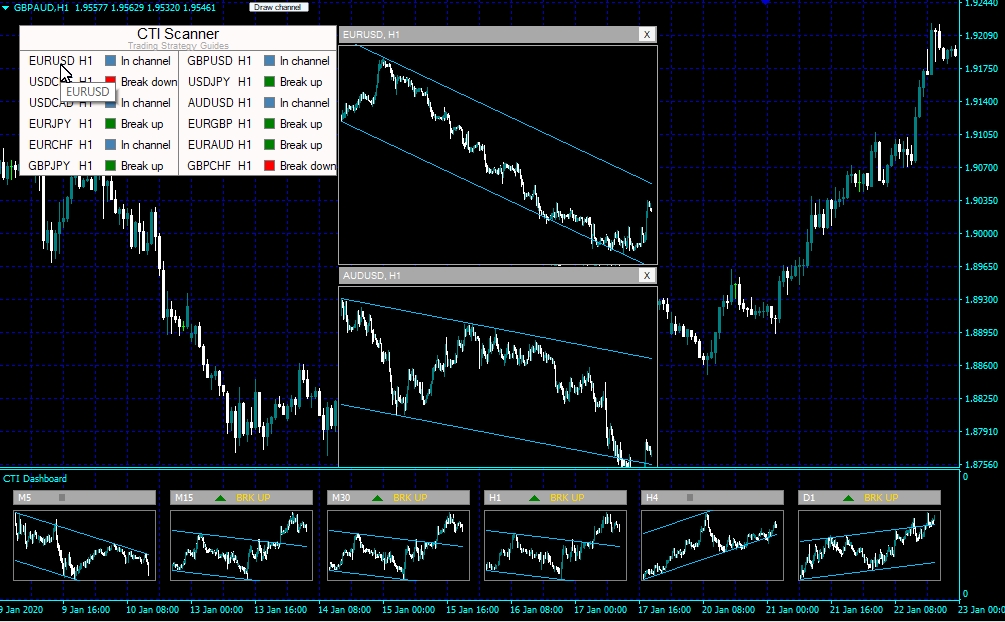Click the 14 Jan 08:00 time axis label

click(344, 610)
